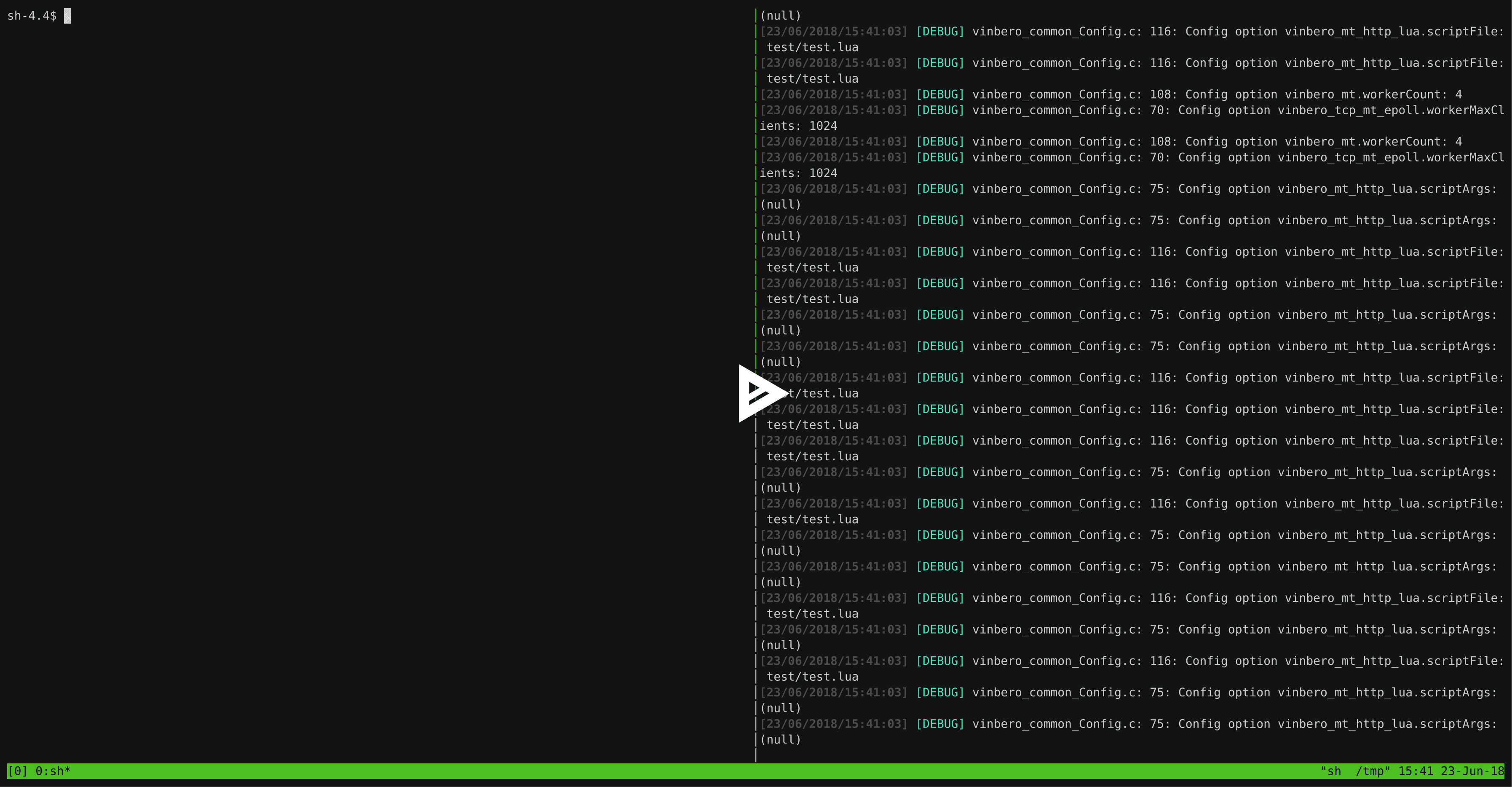The image size is (1512, 787).
Task: Click the sh-4.4$ shell prompt
Action: 32,16
